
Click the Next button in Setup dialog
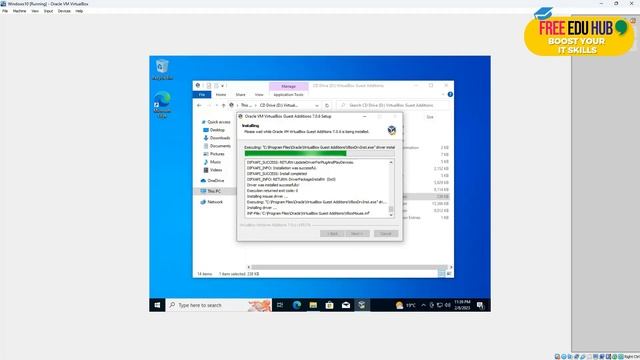point(357,234)
